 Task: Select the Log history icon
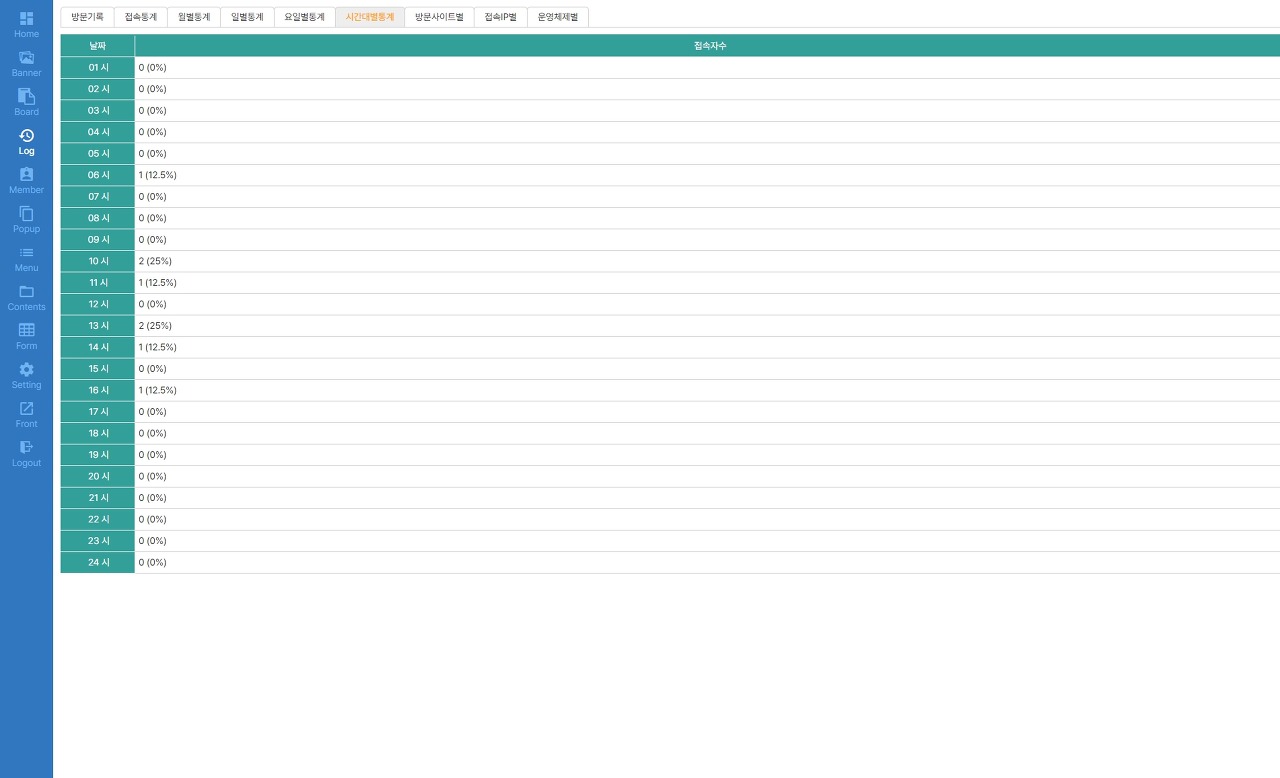26,135
